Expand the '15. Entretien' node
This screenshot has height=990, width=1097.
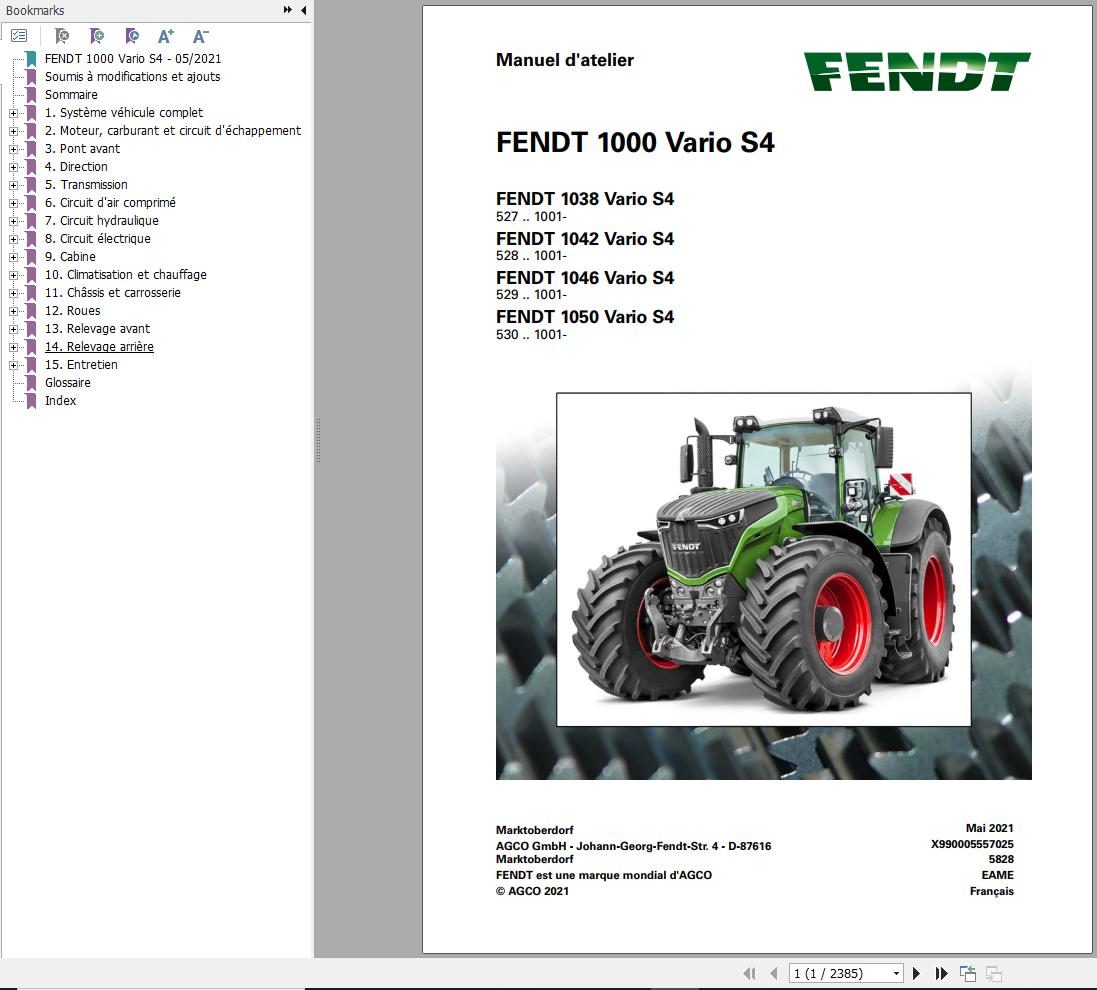(13, 365)
